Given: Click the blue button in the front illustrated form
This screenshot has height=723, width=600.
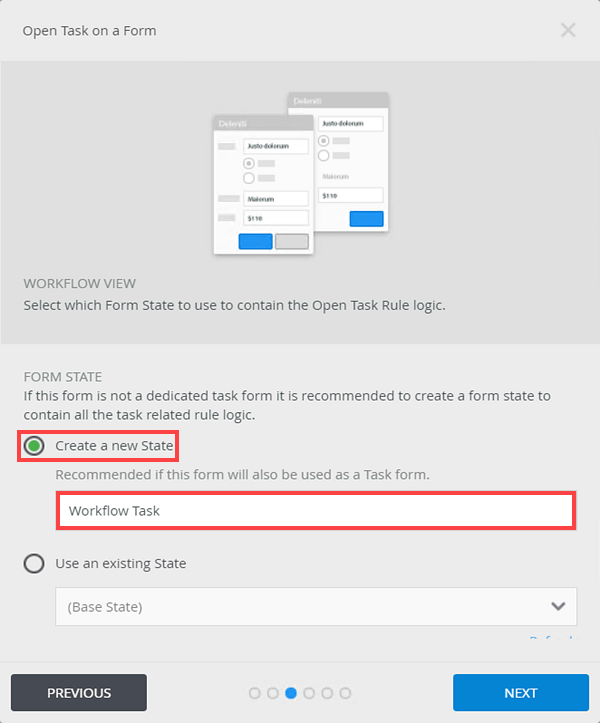Looking at the screenshot, I should tap(255, 241).
